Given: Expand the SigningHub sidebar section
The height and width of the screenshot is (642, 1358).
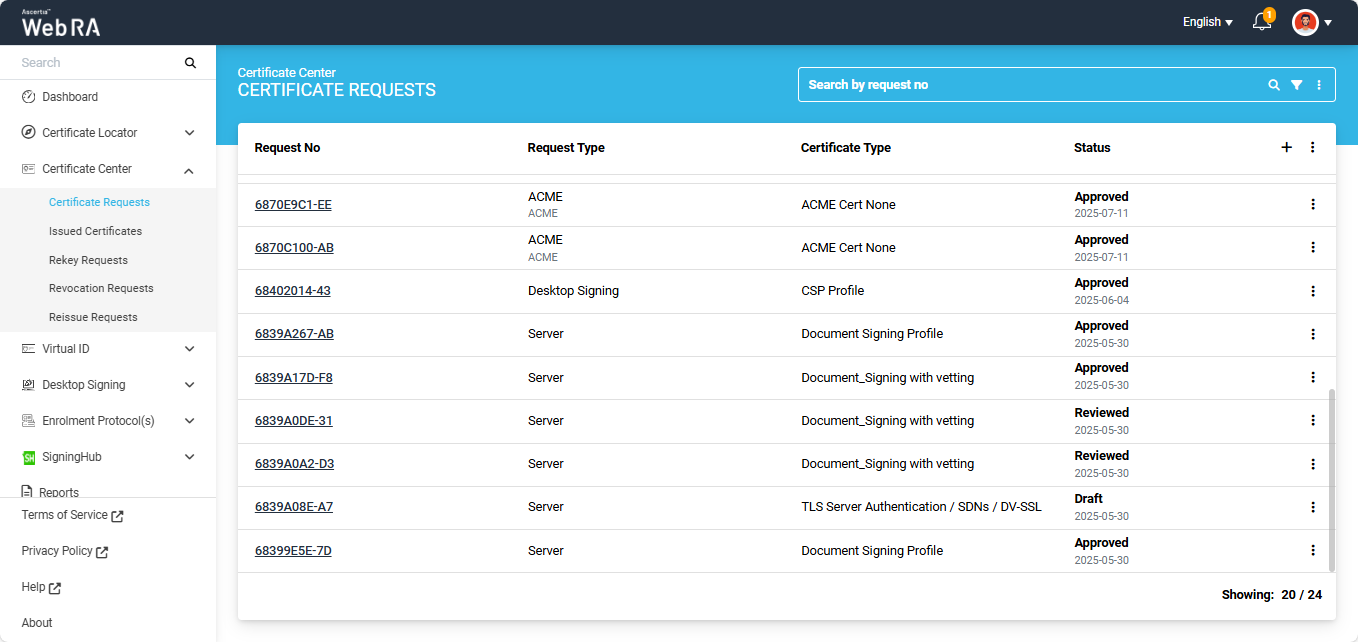Looking at the screenshot, I should [189, 457].
